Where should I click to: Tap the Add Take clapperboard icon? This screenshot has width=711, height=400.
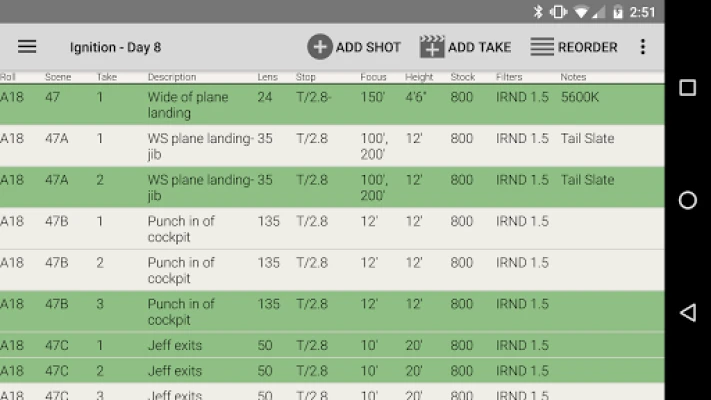(432, 47)
